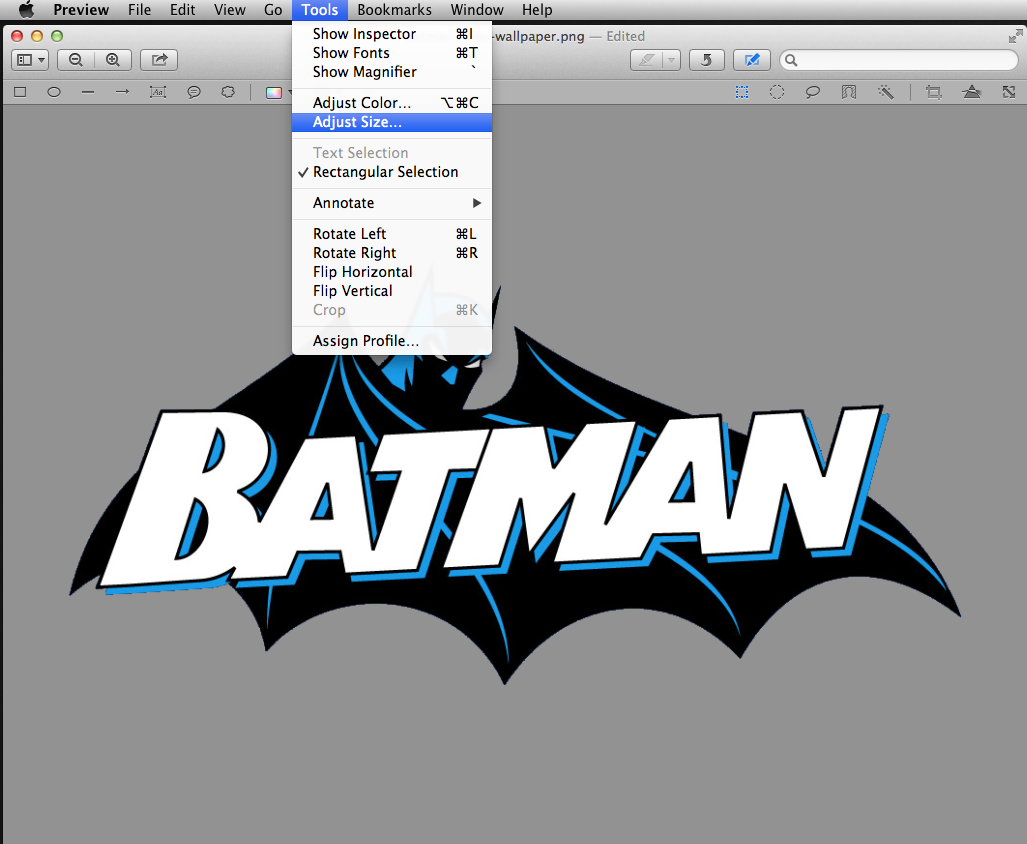The height and width of the screenshot is (844, 1027).
Task: Select the smart lasso tool icon
Action: tap(849, 92)
